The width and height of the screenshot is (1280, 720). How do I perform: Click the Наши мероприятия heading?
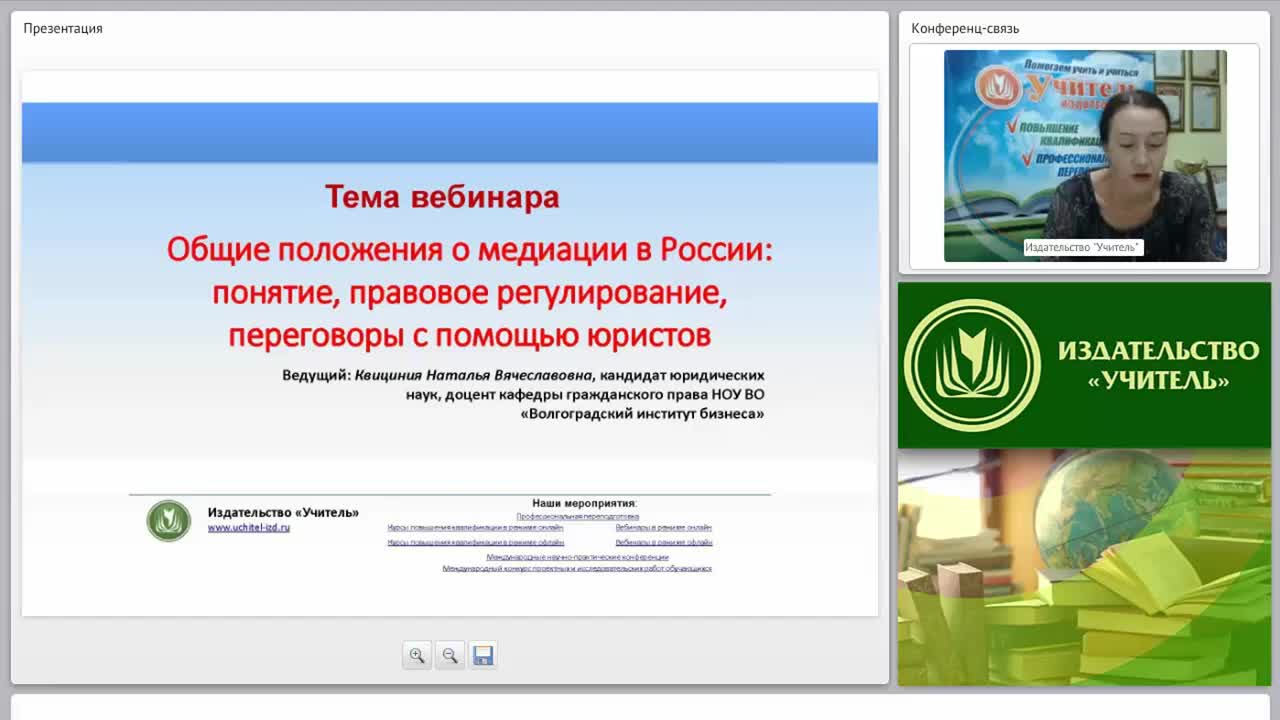(x=584, y=503)
